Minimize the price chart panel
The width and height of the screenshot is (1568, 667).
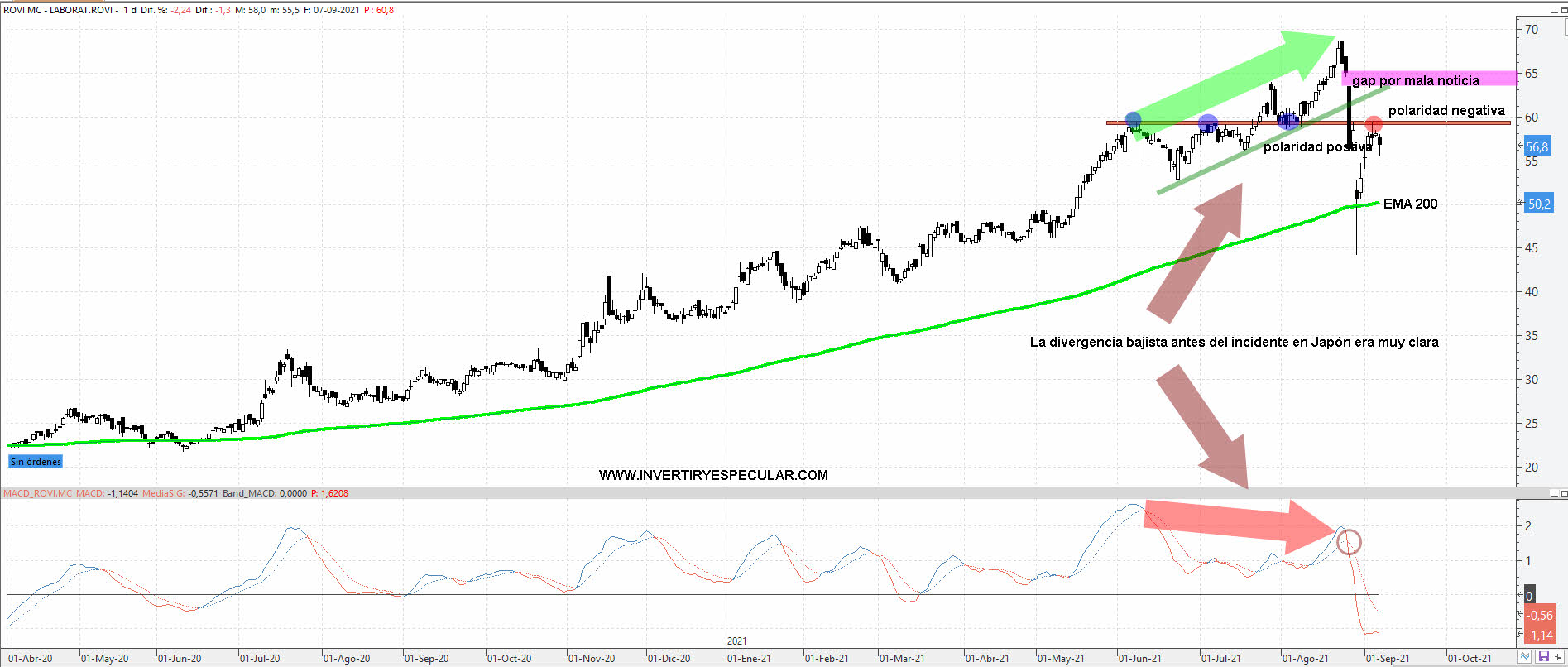pos(1553,11)
